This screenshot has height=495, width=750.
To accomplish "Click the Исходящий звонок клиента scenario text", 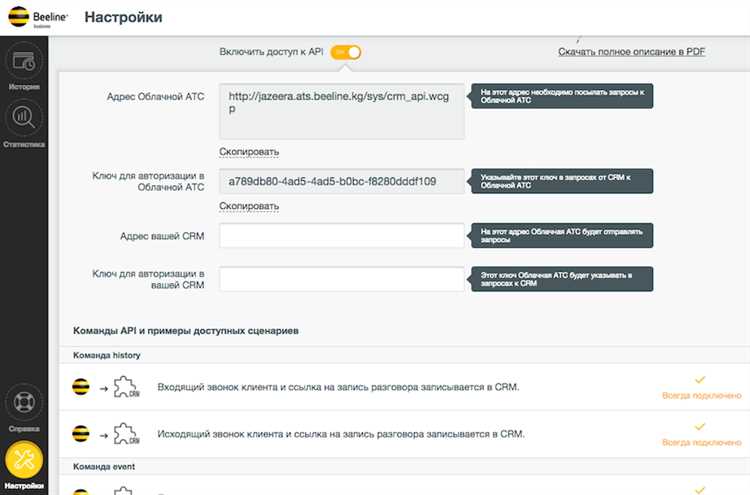I will (341, 434).
